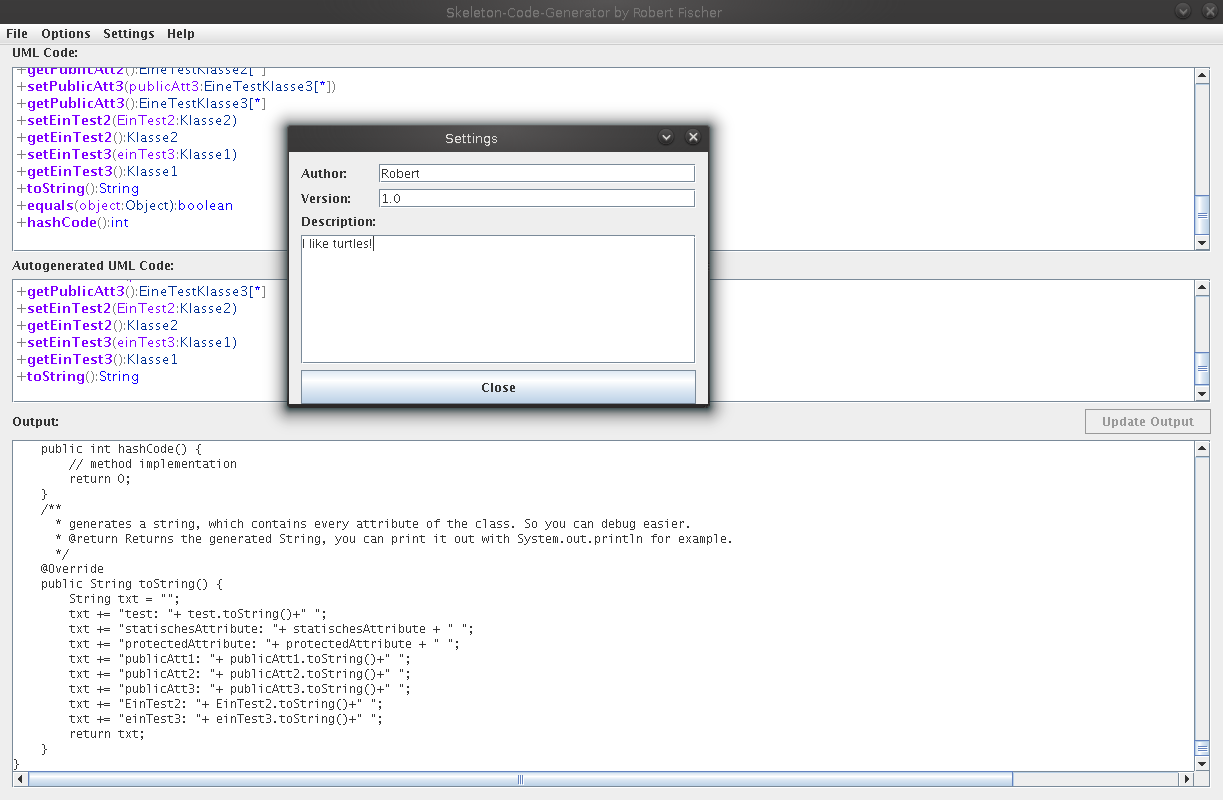Image resolution: width=1223 pixels, height=800 pixels.
Task: Open the Options menu
Action: click(x=66, y=33)
